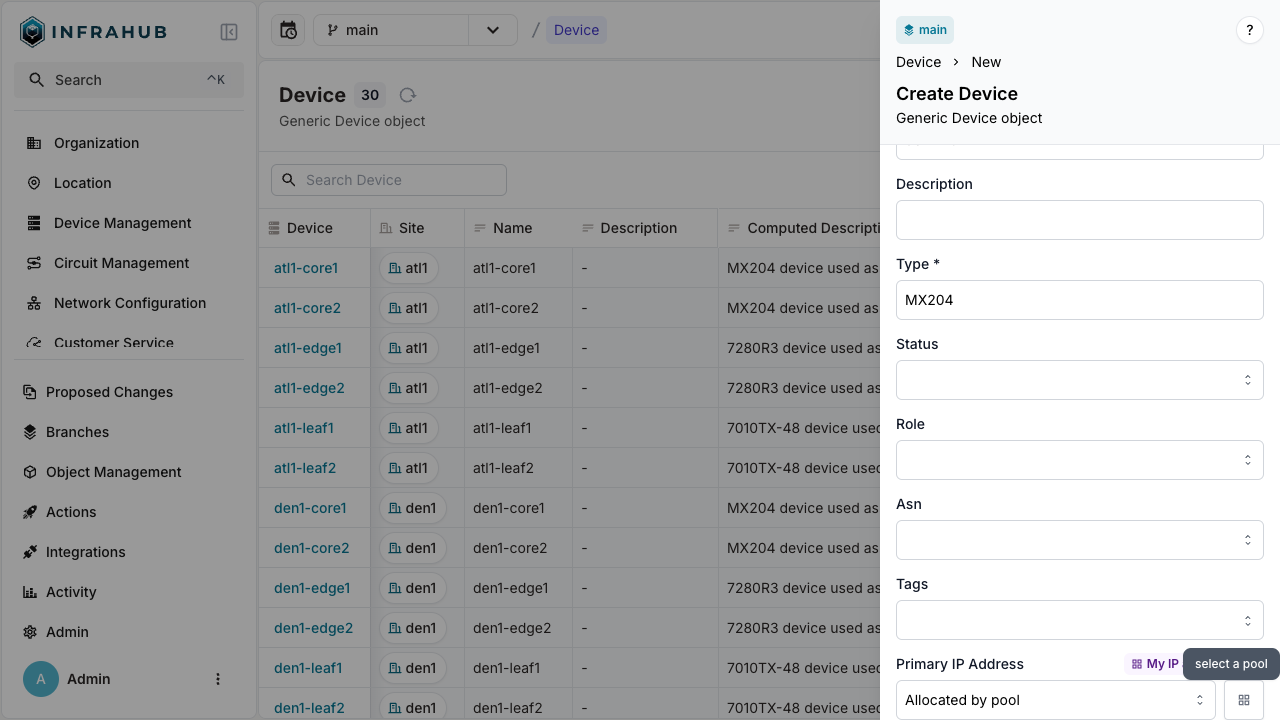1280x720 pixels.
Task: Click the Description input field
Action: [x=1080, y=220]
